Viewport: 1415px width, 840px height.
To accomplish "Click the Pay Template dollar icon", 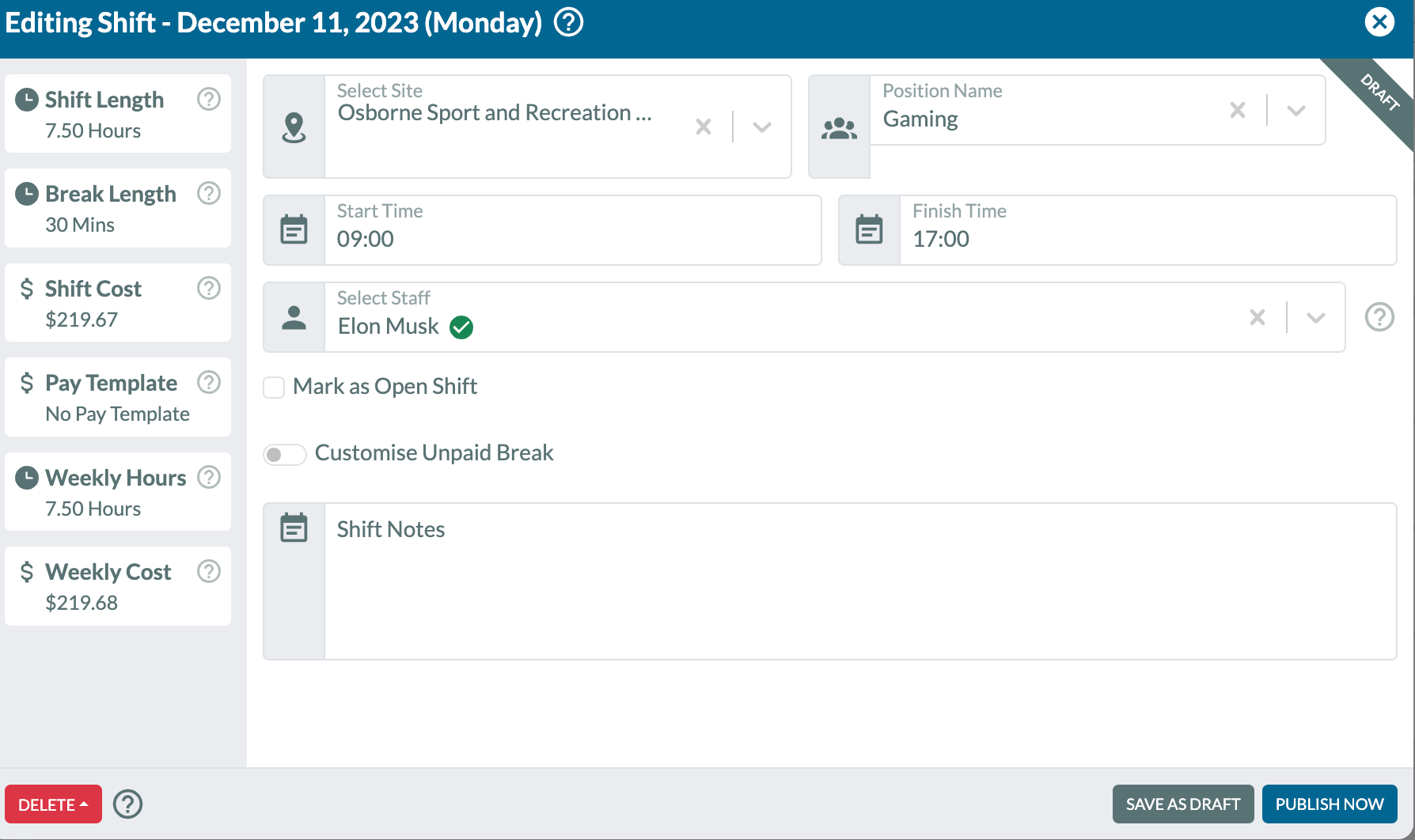I will pyautogui.click(x=27, y=383).
